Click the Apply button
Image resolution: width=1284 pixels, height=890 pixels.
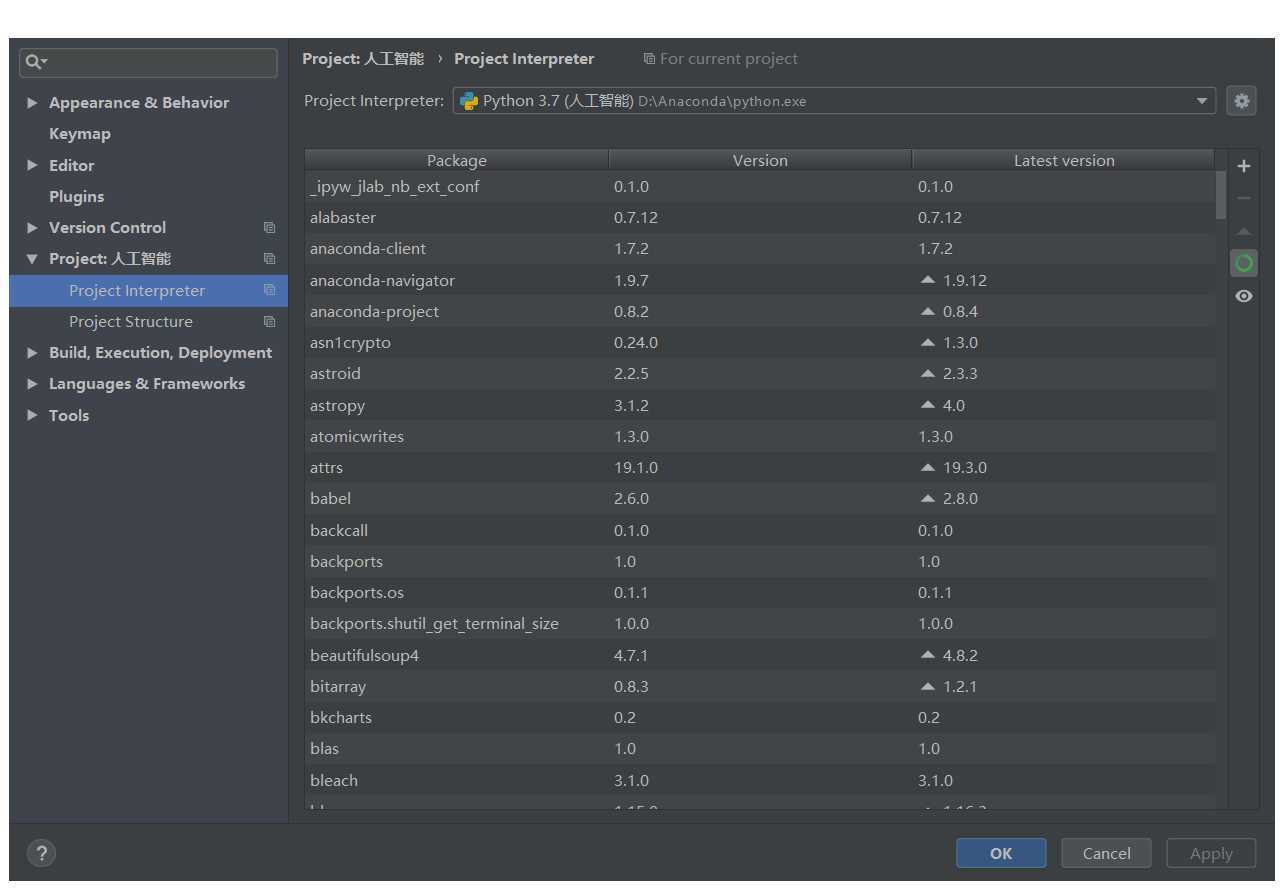(x=1211, y=853)
